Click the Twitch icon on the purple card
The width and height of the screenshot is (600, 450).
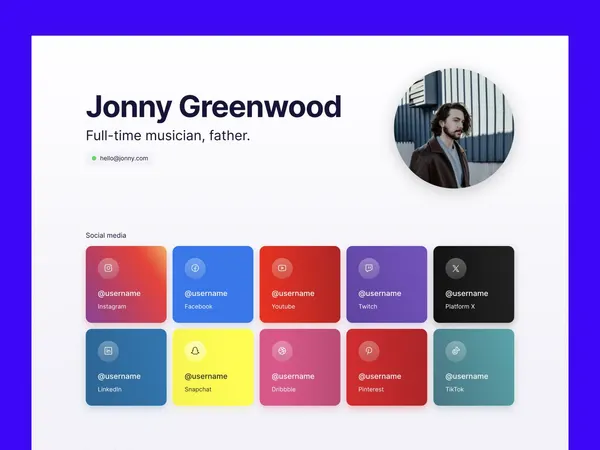pyautogui.click(x=369, y=268)
